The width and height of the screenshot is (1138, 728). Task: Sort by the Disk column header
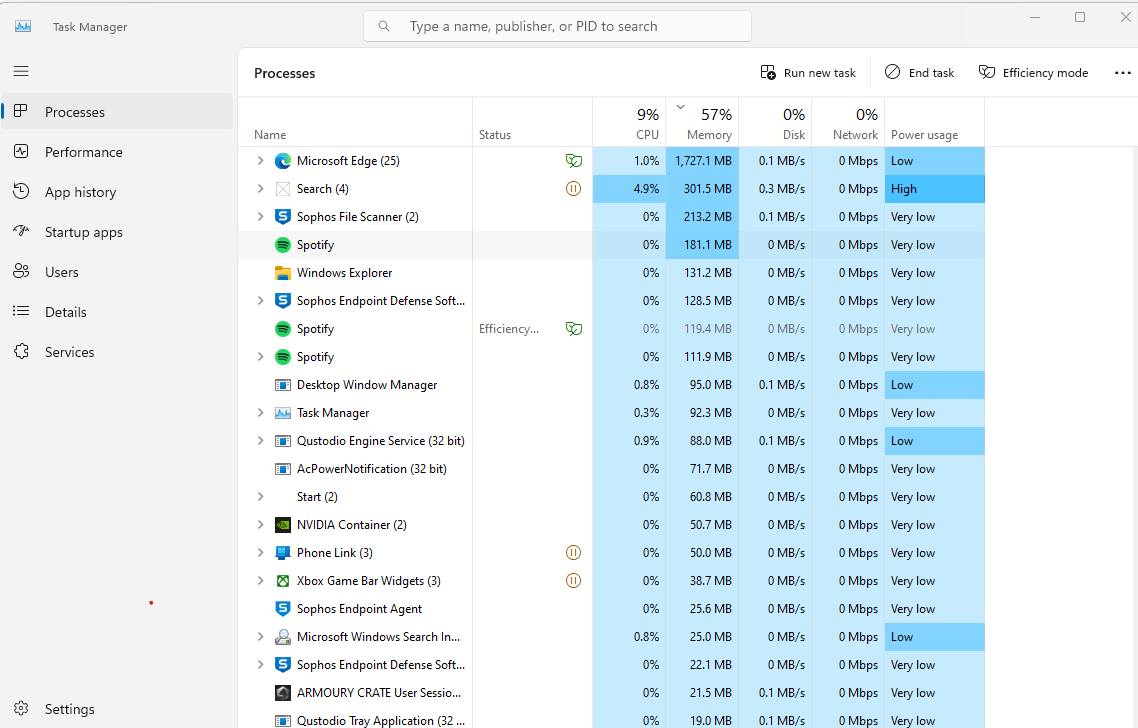775,123
